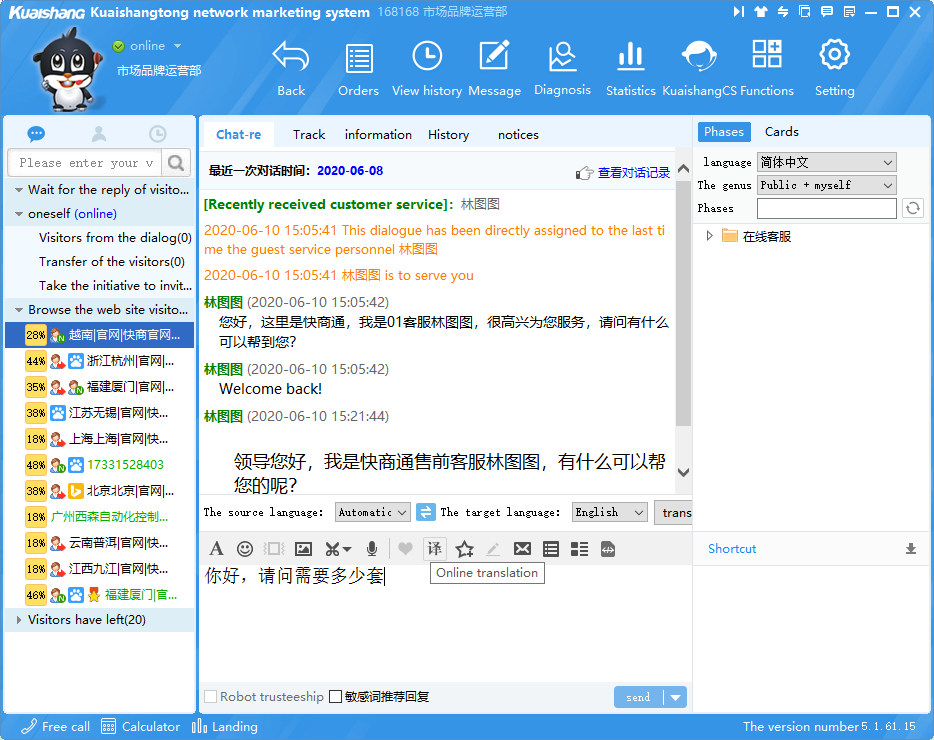Click the Shortcut download icon

pos(911,549)
